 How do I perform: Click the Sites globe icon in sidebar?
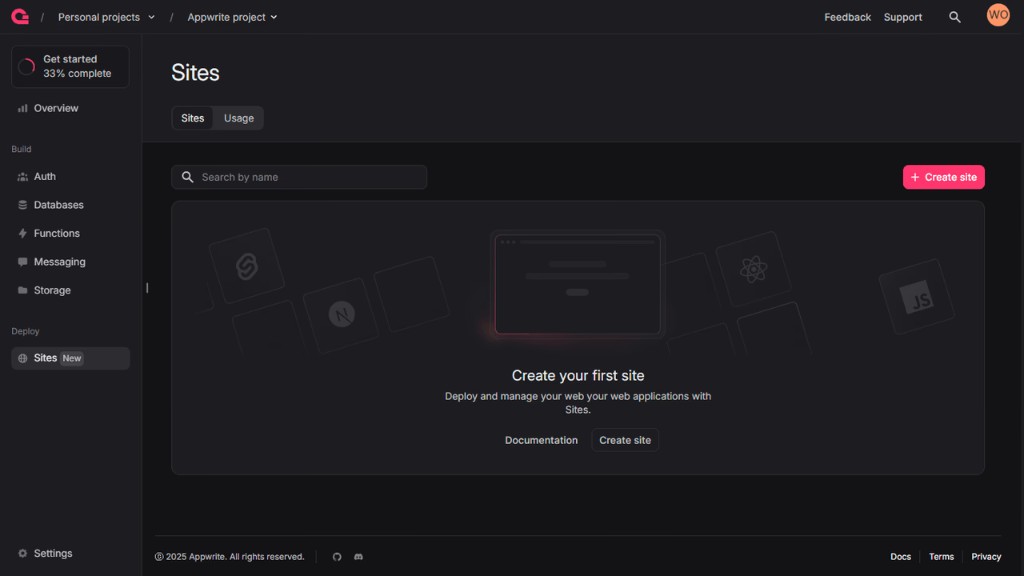pos(23,359)
